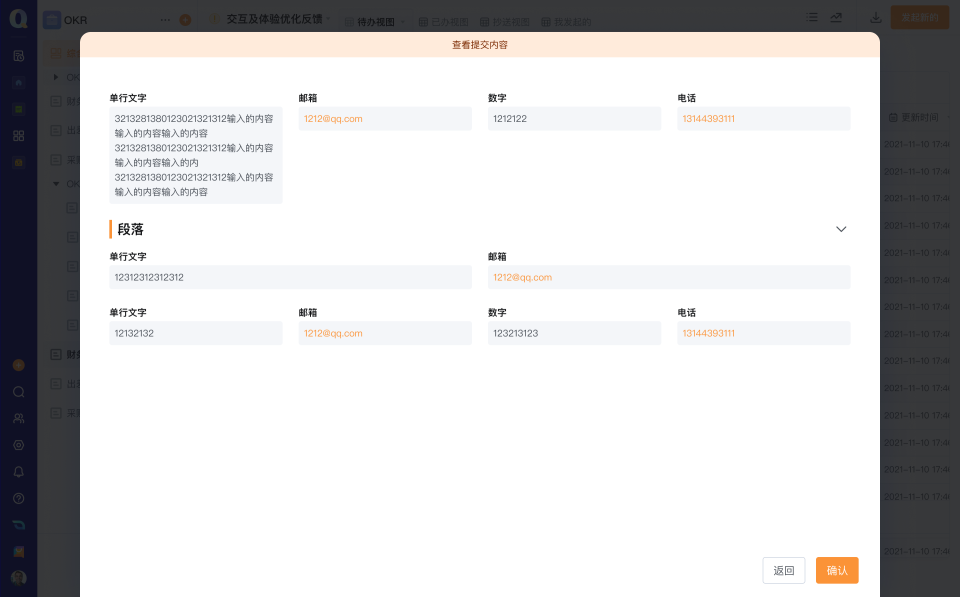Click the 数字 field containing 123213123
Image resolution: width=960 pixels, height=597 pixels.
574,333
